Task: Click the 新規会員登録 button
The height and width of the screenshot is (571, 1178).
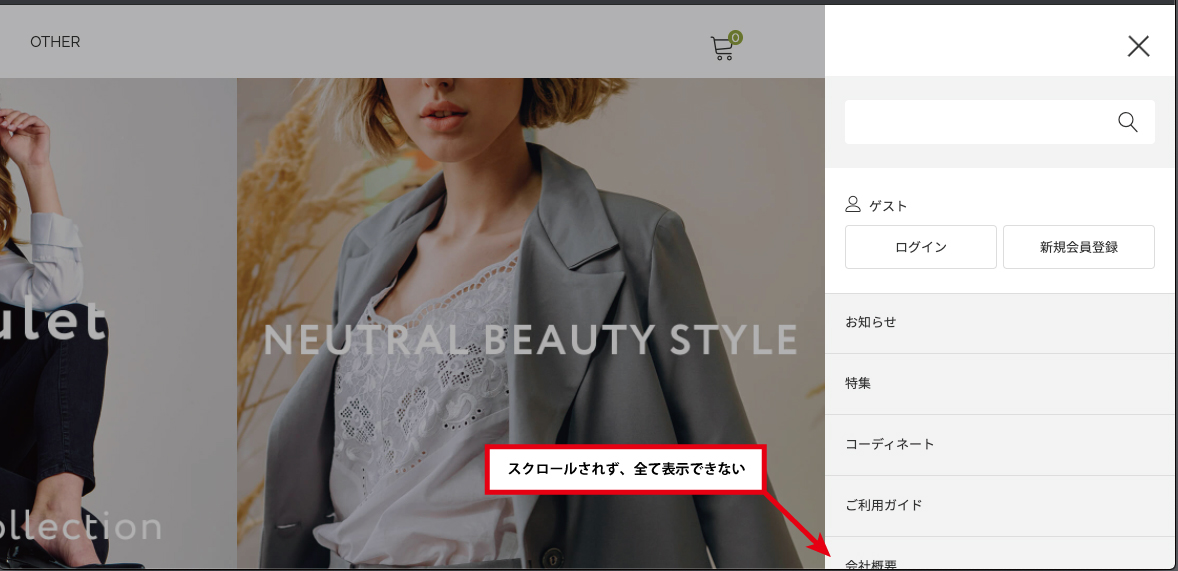Action: pos(1078,246)
